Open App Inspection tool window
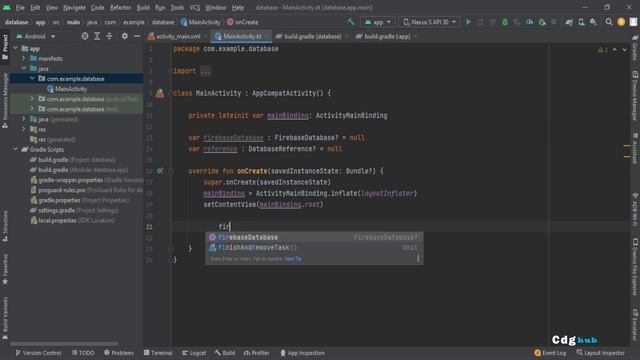The width and height of the screenshot is (640, 360). (302, 353)
